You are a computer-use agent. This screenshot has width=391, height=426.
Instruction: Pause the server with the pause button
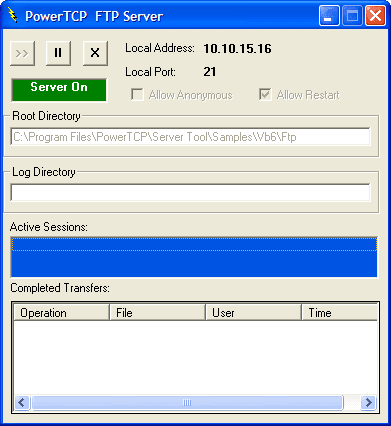point(58,53)
